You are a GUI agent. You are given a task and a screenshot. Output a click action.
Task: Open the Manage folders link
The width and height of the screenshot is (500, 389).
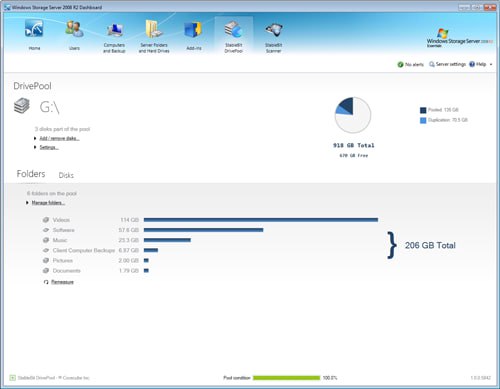tap(48, 202)
